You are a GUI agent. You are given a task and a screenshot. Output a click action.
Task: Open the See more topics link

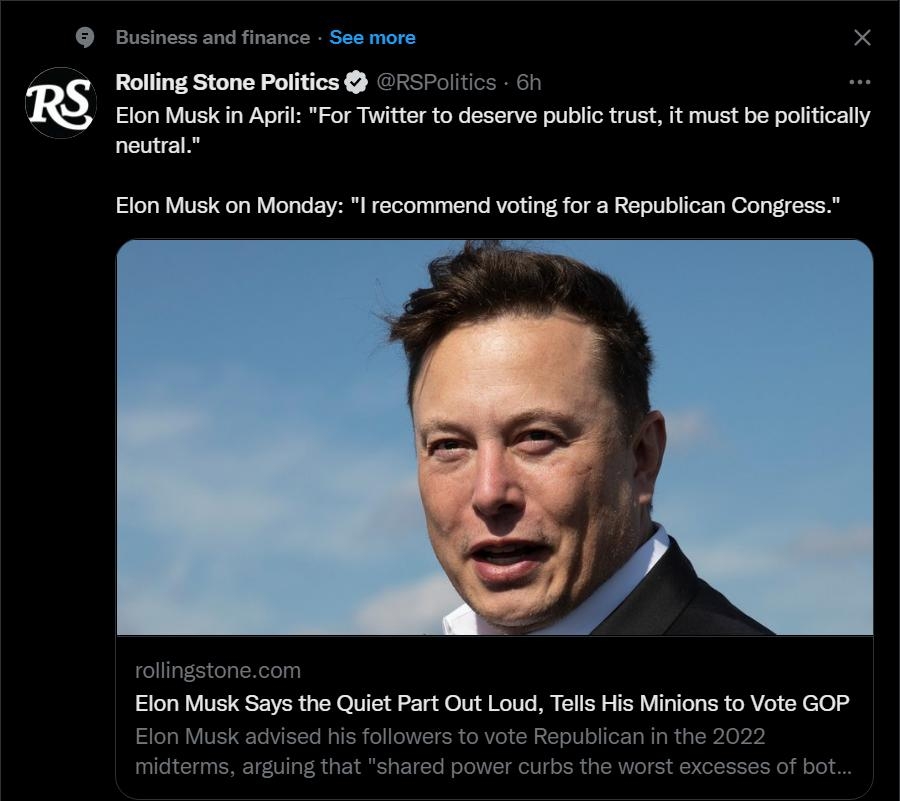pyautogui.click(x=371, y=37)
